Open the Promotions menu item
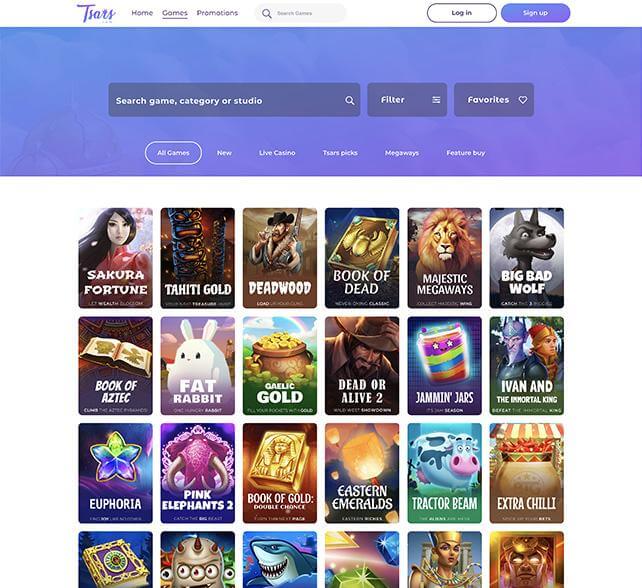642x588 pixels. click(x=217, y=13)
